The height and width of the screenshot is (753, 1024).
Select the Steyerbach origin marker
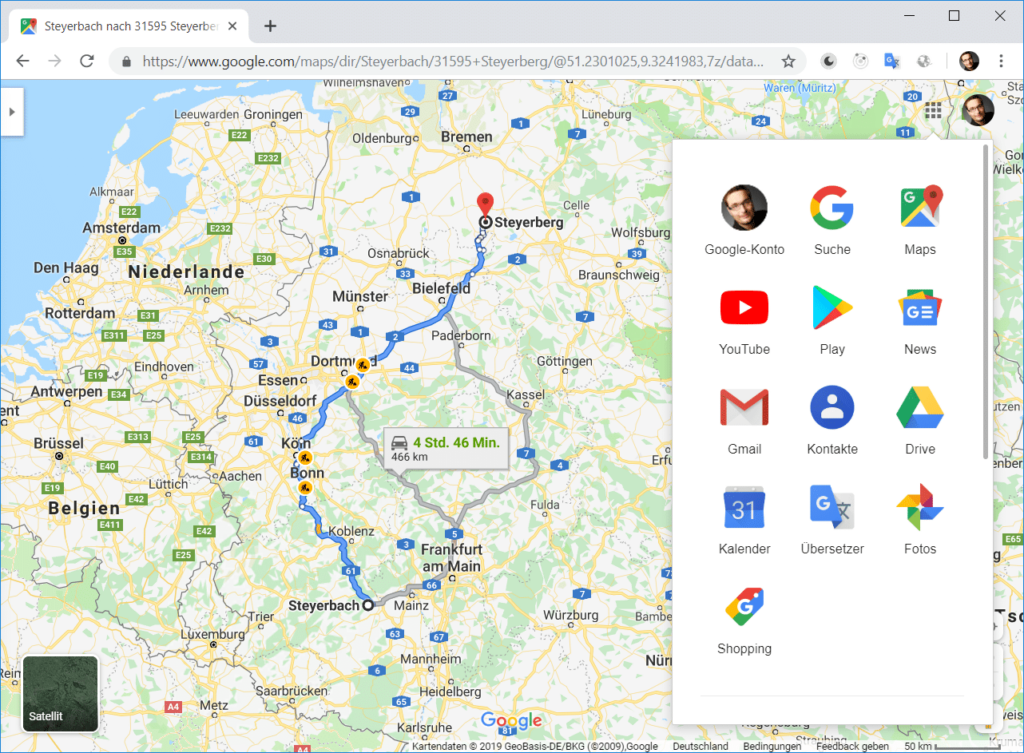pyautogui.click(x=368, y=605)
